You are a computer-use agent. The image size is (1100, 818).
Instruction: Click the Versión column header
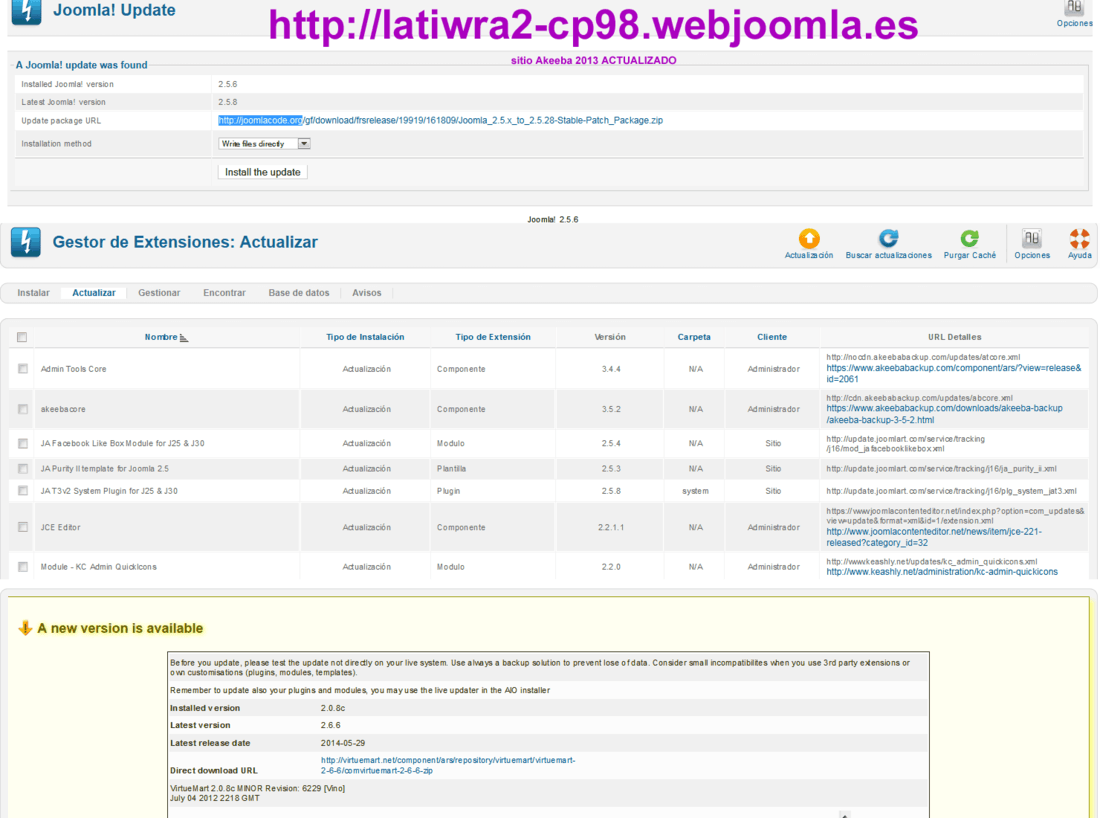click(x=610, y=337)
